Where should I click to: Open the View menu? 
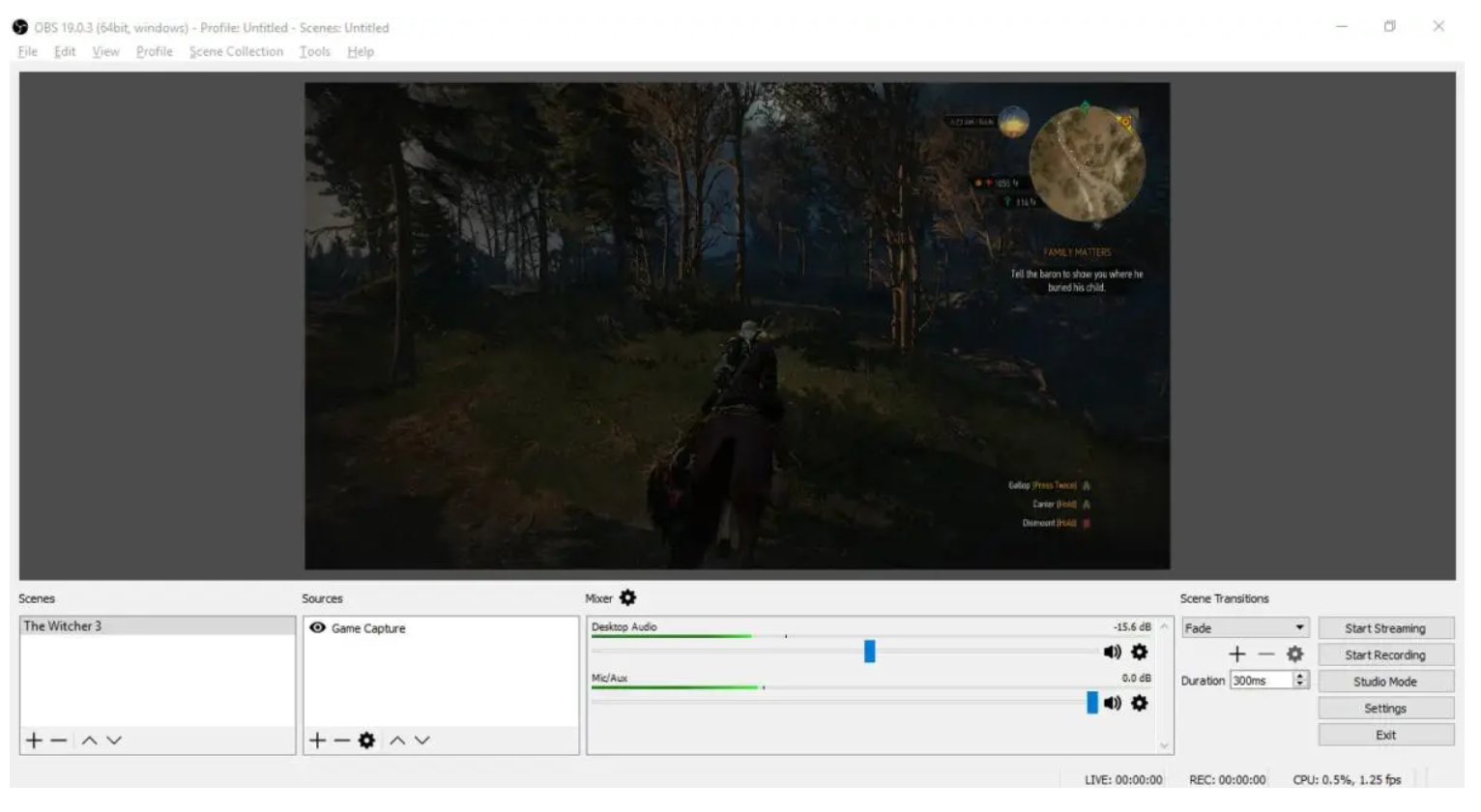click(x=106, y=52)
